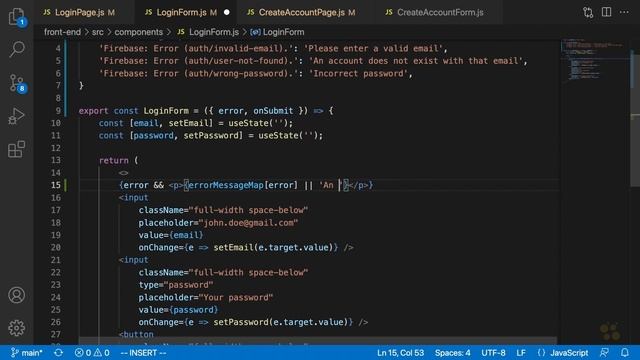Open the editor More Actions ellipsis
640x360 pixels.
[624, 12]
